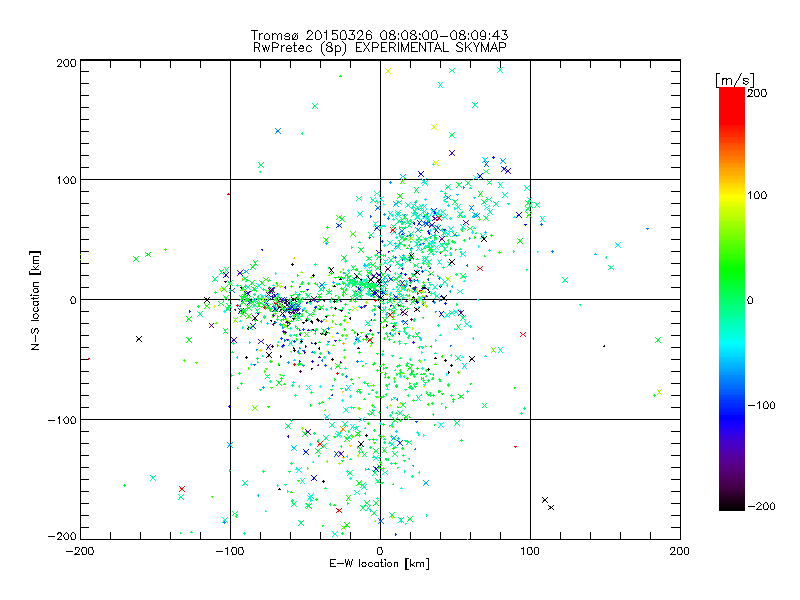
Task: Click the y-axis tick label '100'
Action: click(x=66, y=180)
